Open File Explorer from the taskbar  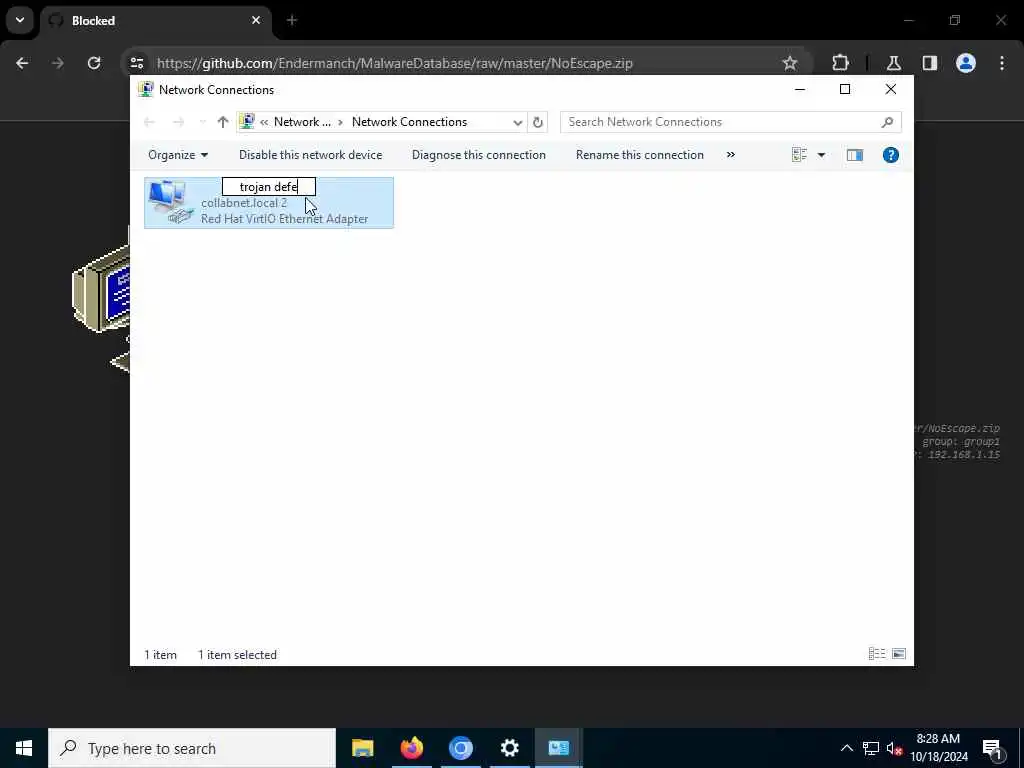pyautogui.click(x=362, y=748)
